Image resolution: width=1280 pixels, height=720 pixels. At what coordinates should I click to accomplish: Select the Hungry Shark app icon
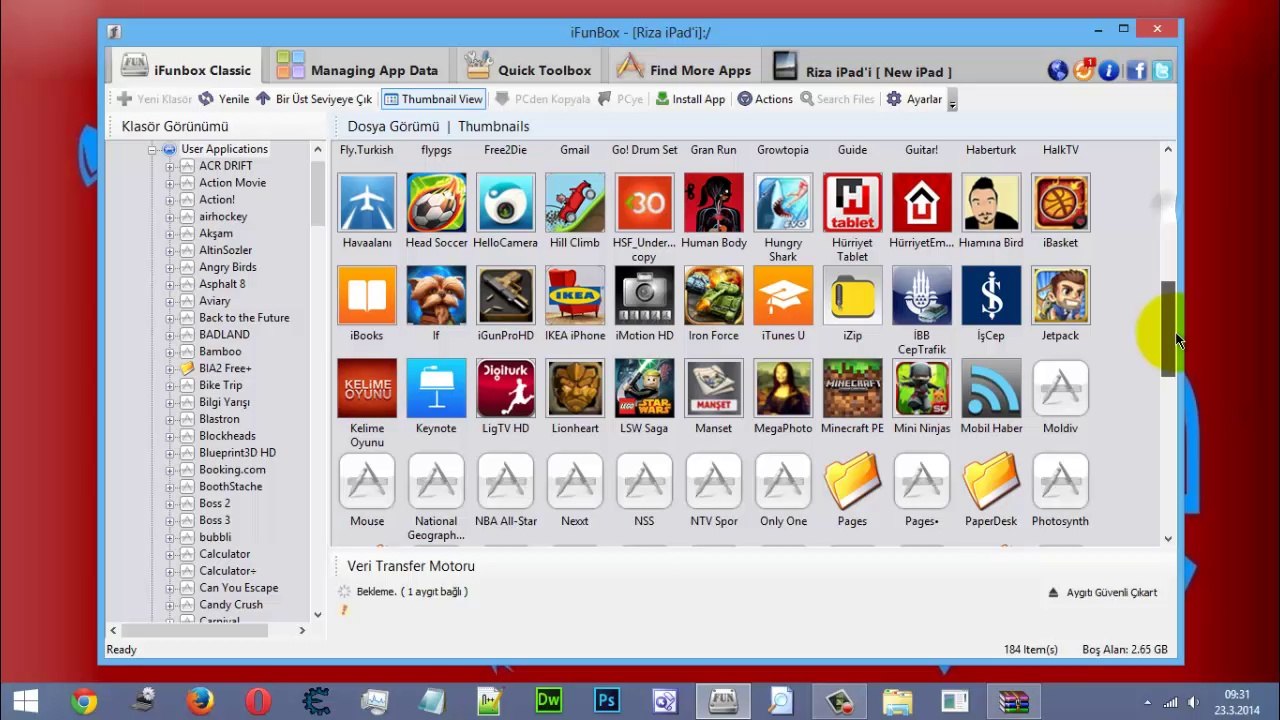[783, 203]
